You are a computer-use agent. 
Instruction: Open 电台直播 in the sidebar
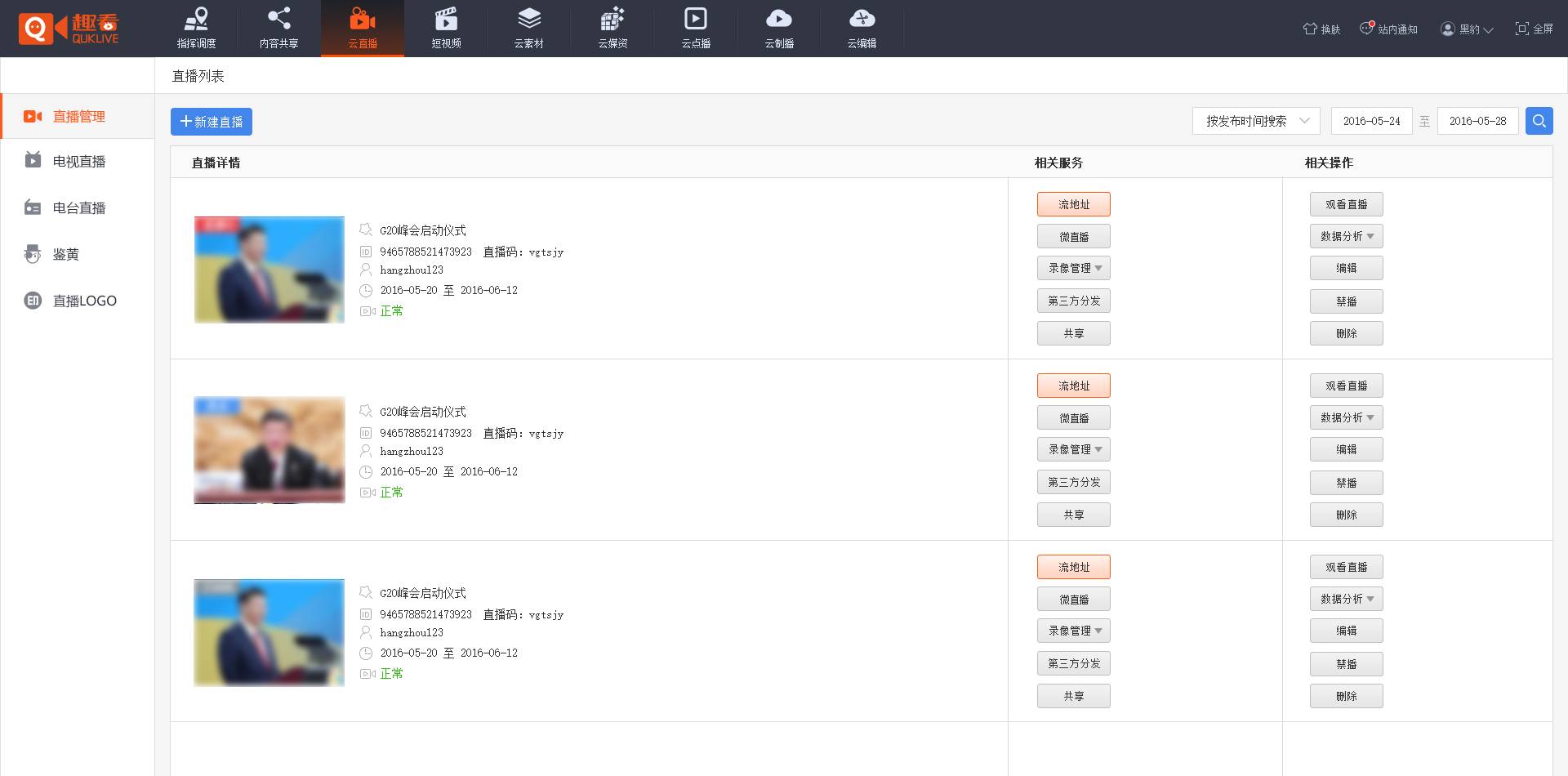click(x=78, y=207)
